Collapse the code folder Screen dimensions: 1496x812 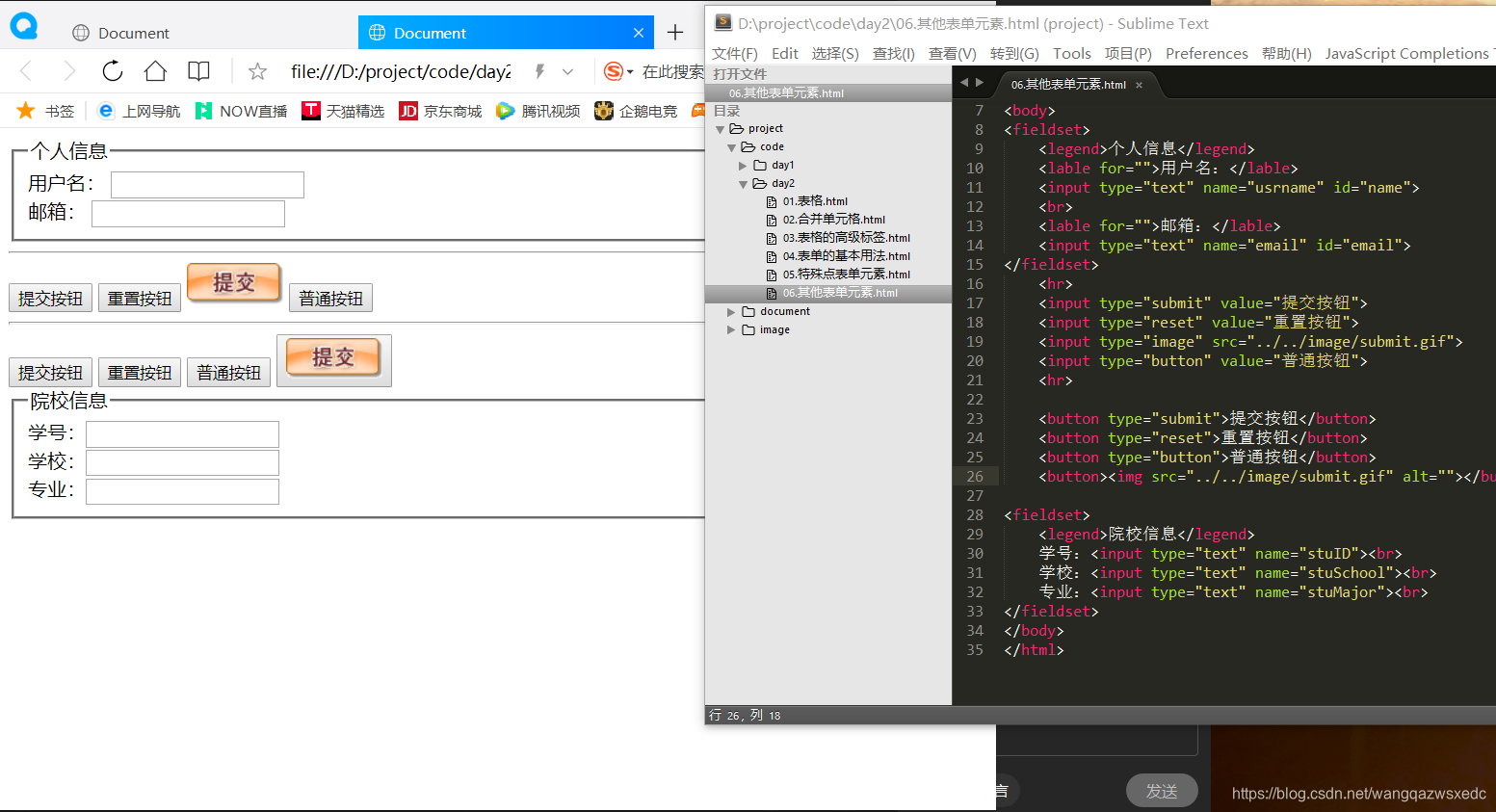tap(731, 147)
